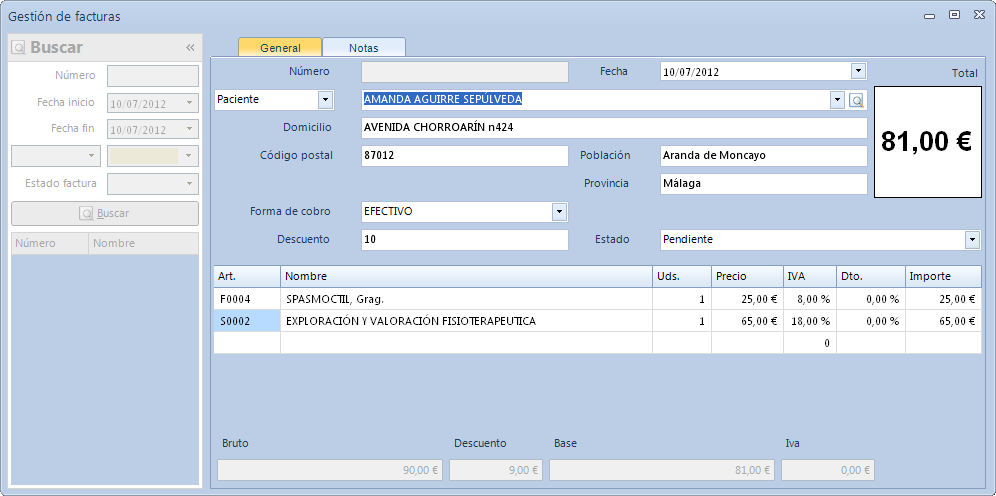Viewport: 996px width, 496px height.
Task: Click the Descuento field with value 10
Action: tap(464, 240)
